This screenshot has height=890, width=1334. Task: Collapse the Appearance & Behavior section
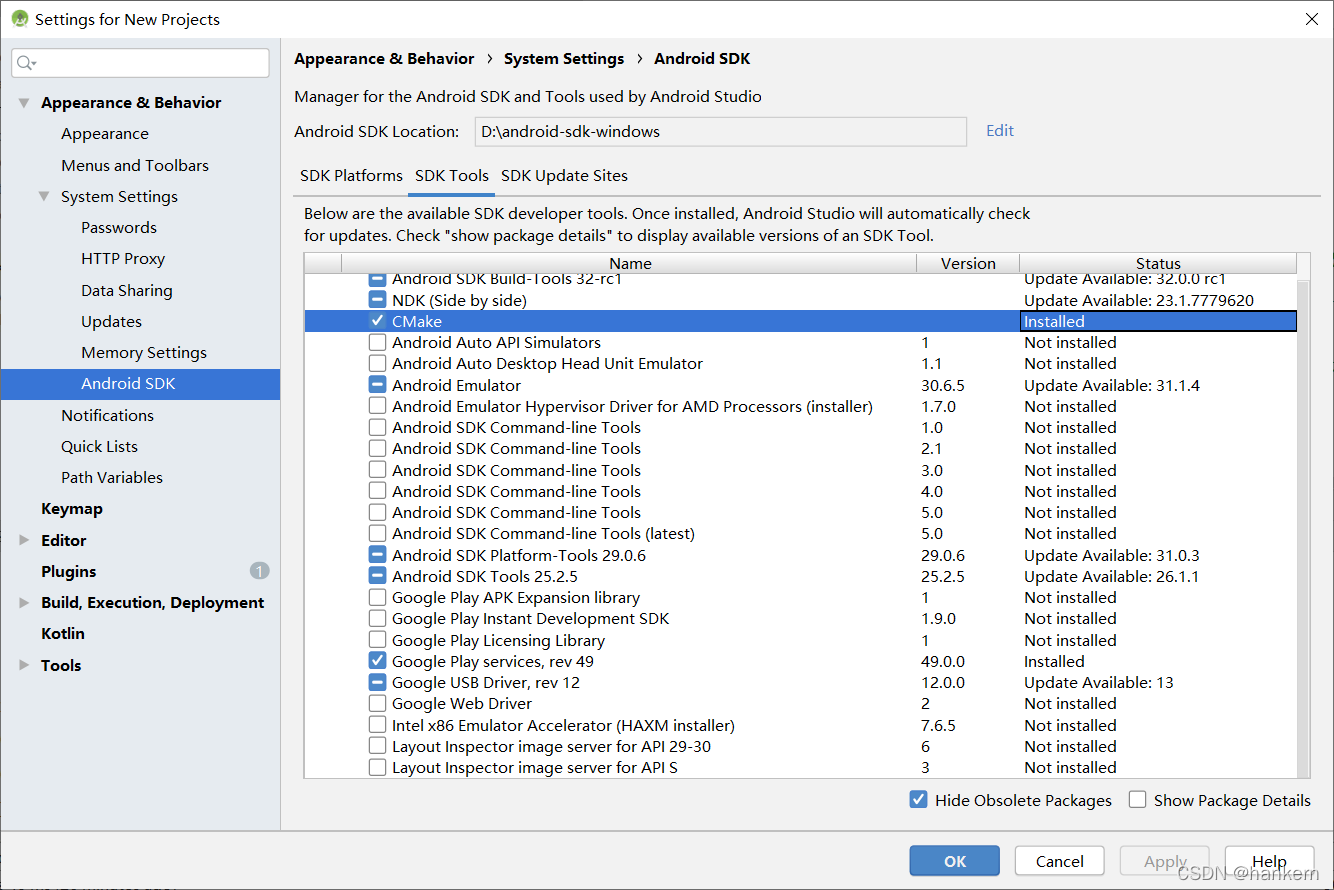tap(24, 103)
